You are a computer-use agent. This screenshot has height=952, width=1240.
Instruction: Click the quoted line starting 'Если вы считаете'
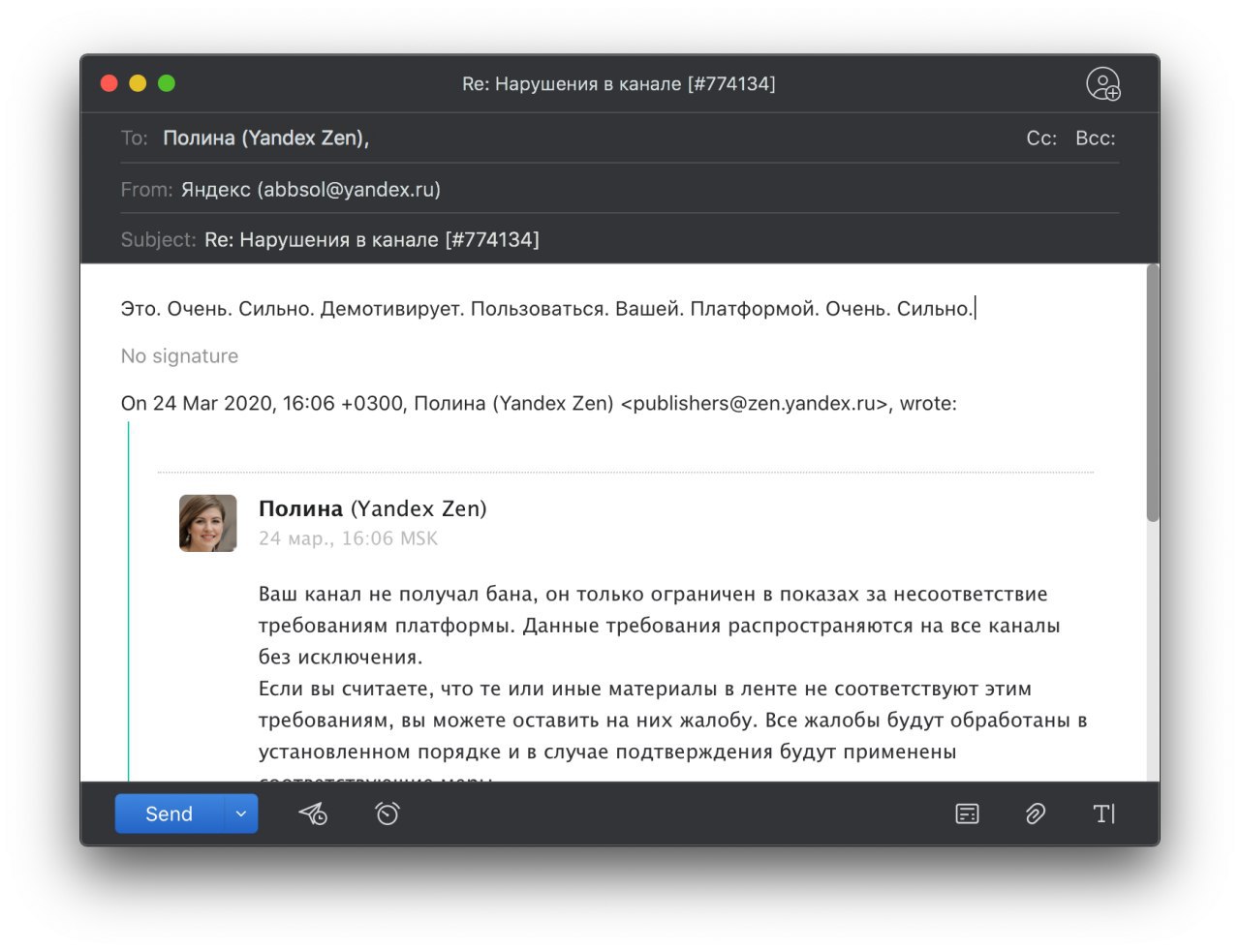pyautogui.click(x=645, y=690)
